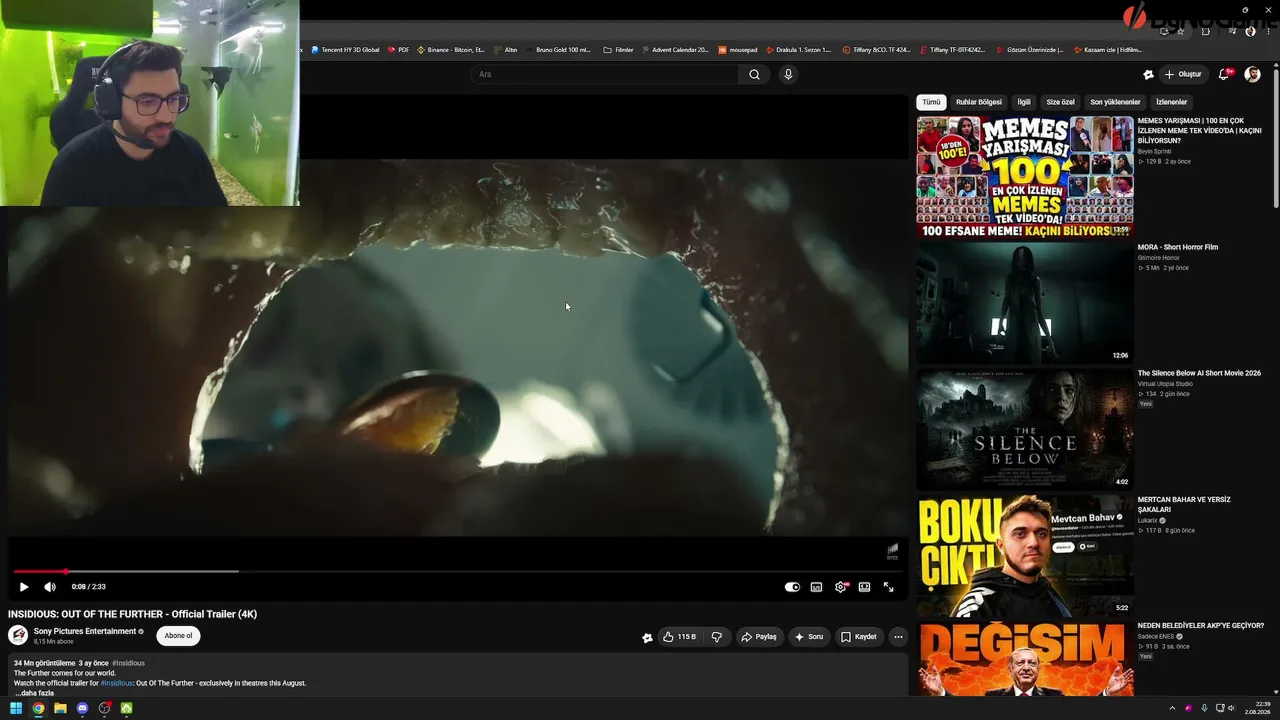Open the Oluştur create button
Screen dimensions: 1280x720
1182,74
